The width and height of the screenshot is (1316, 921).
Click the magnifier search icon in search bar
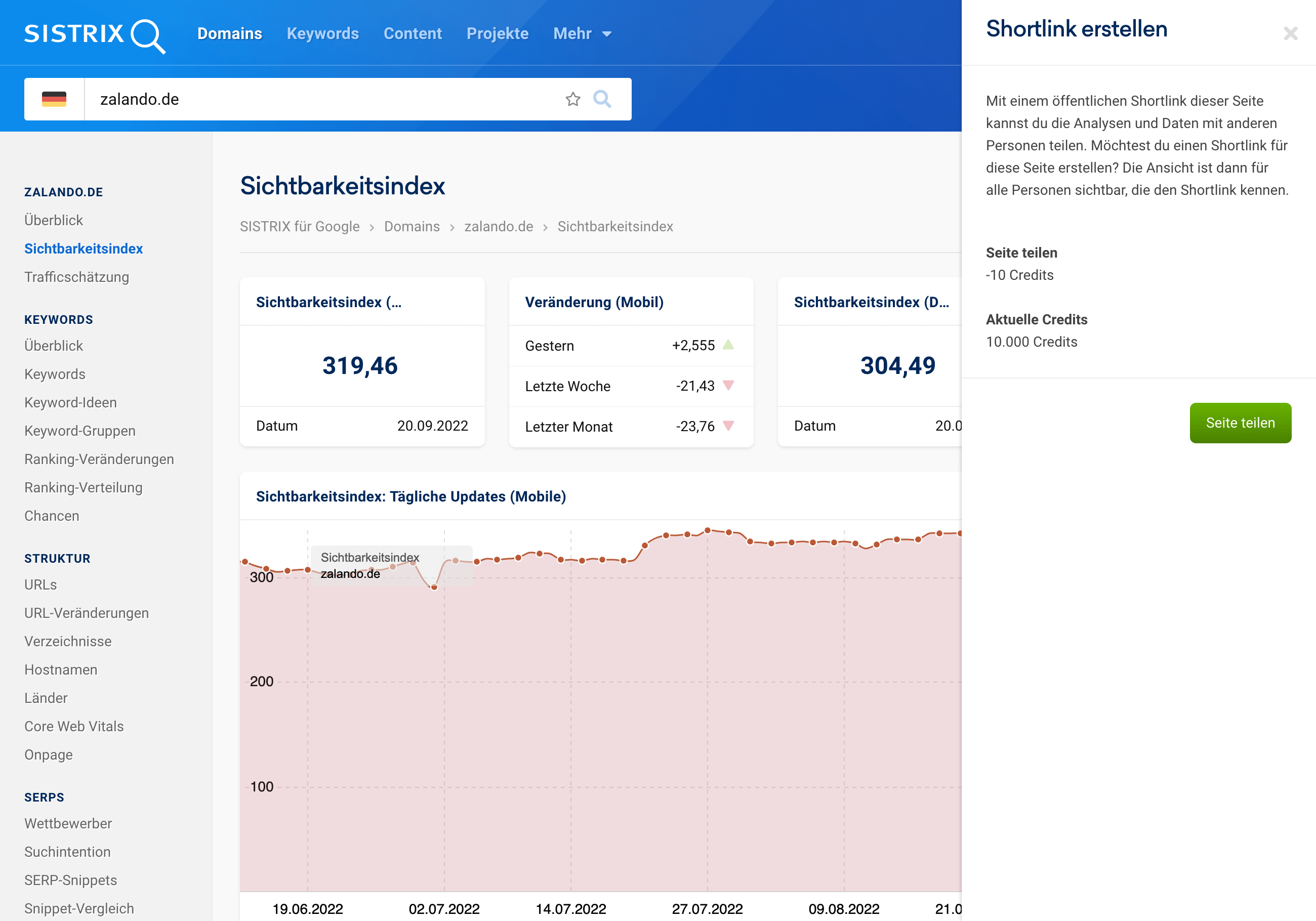[602, 99]
